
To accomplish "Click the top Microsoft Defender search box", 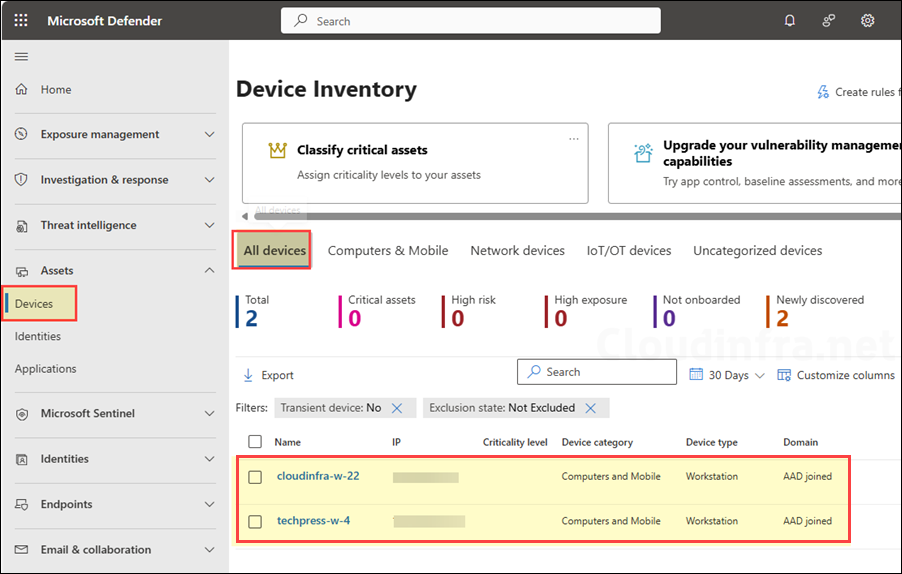I will (471, 21).
